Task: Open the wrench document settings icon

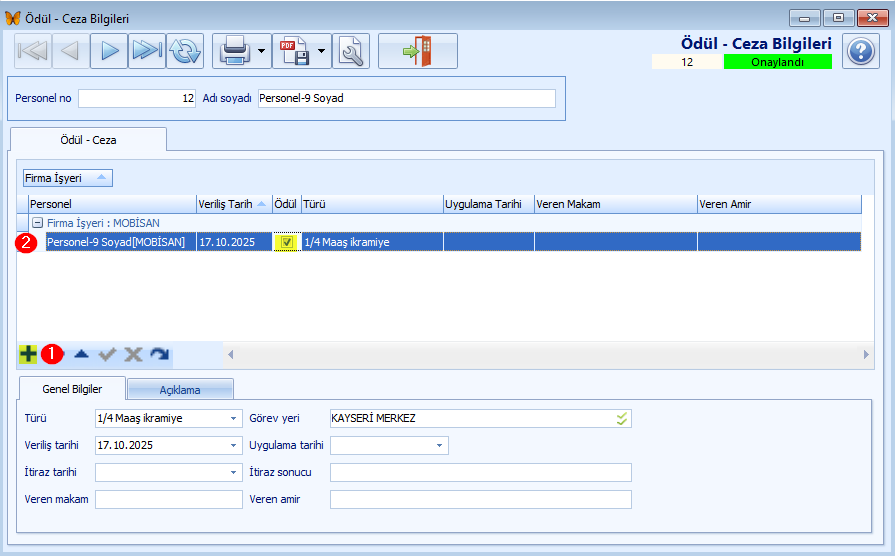Action: (350, 51)
